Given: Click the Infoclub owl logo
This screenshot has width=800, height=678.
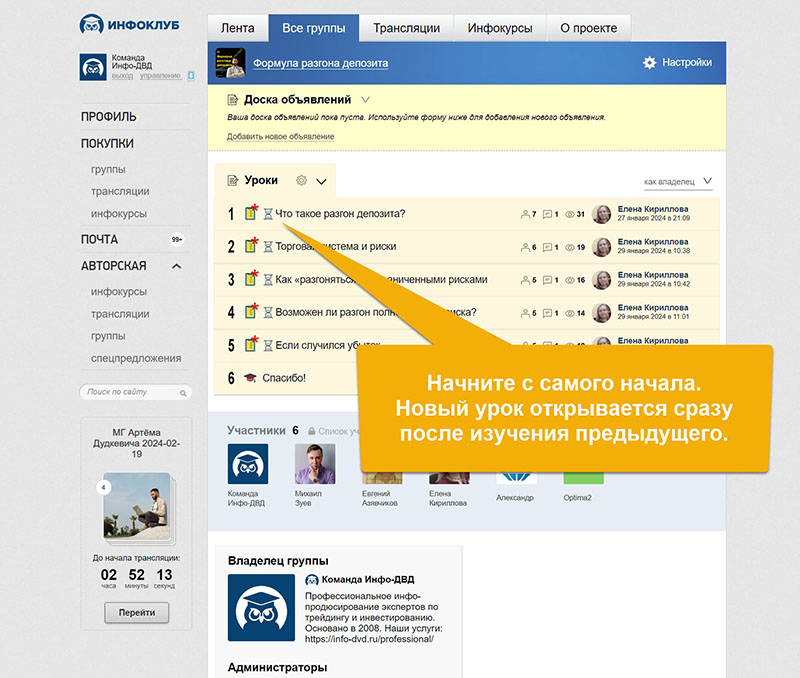Looking at the screenshot, I should point(92,25).
